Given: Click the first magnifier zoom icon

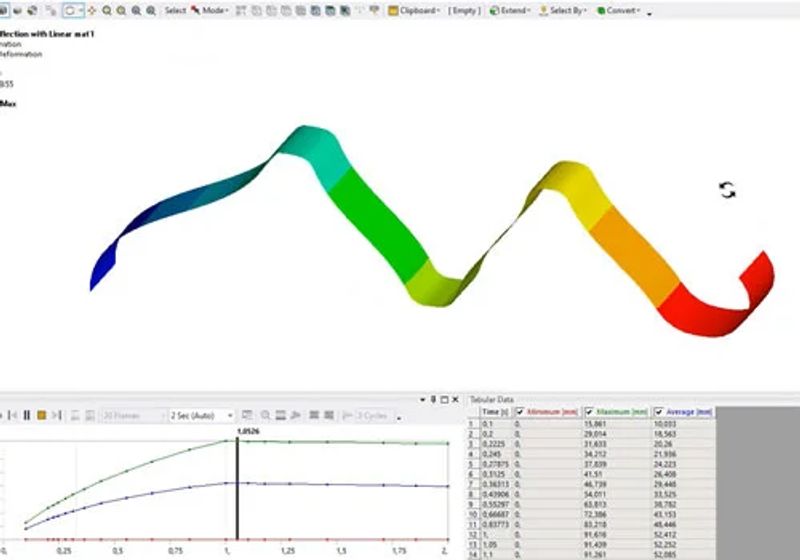Looking at the screenshot, I should [x=107, y=10].
